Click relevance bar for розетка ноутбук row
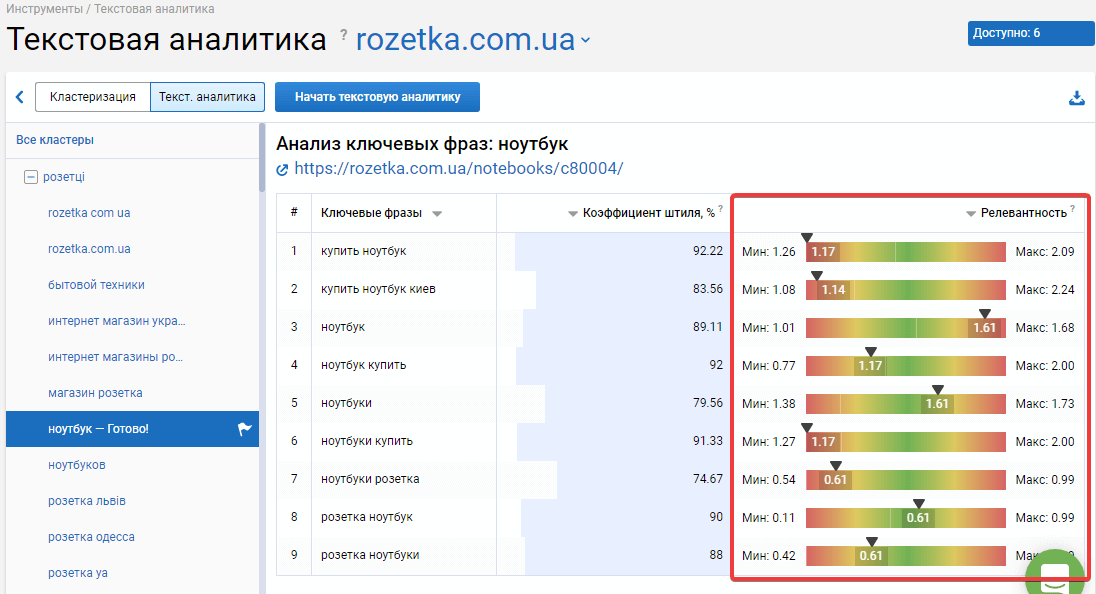This screenshot has width=1096, height=594. tap(905, 518)
